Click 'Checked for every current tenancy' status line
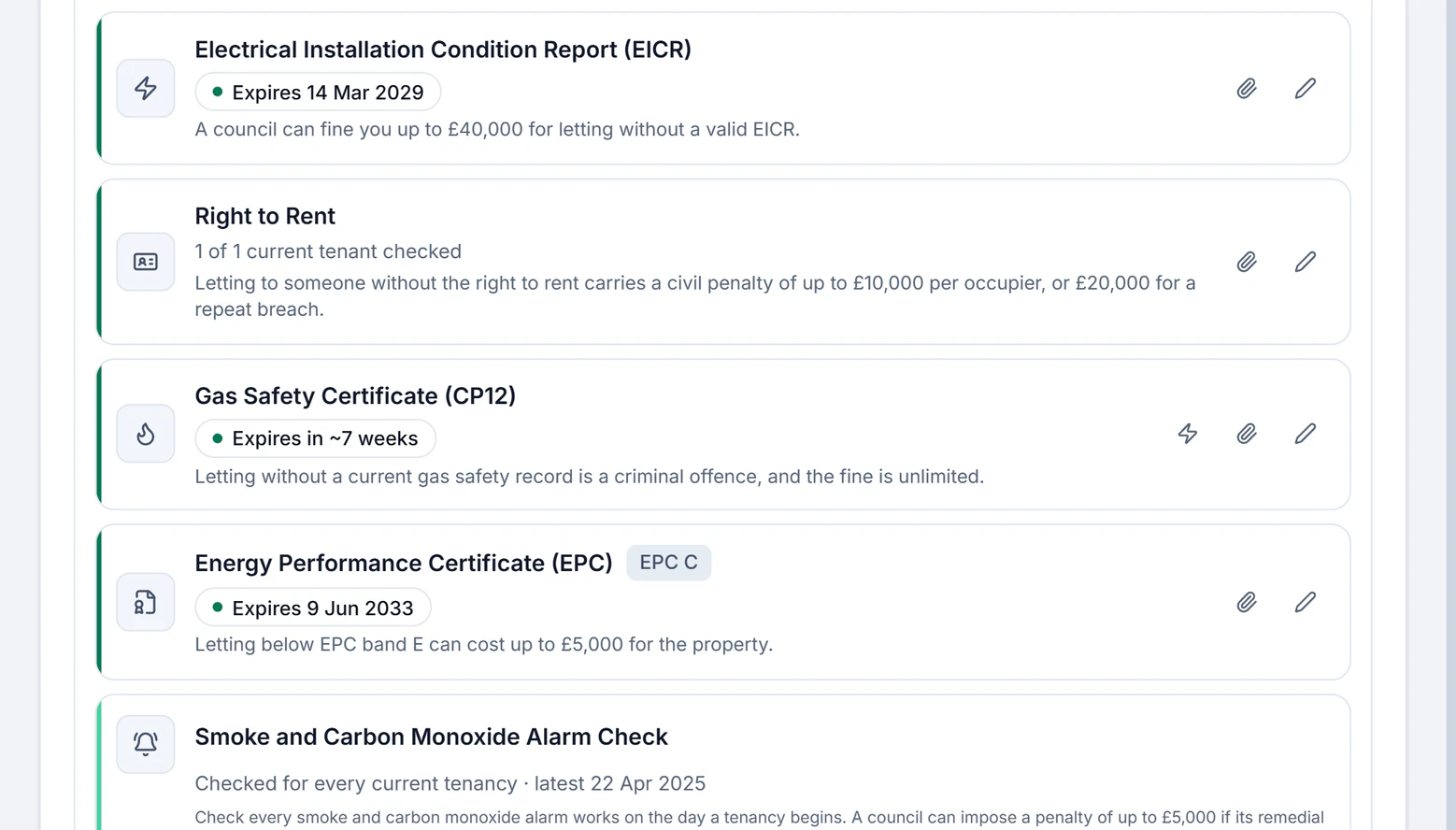The width and height of the screenshot is (1456, 830). 450,783
